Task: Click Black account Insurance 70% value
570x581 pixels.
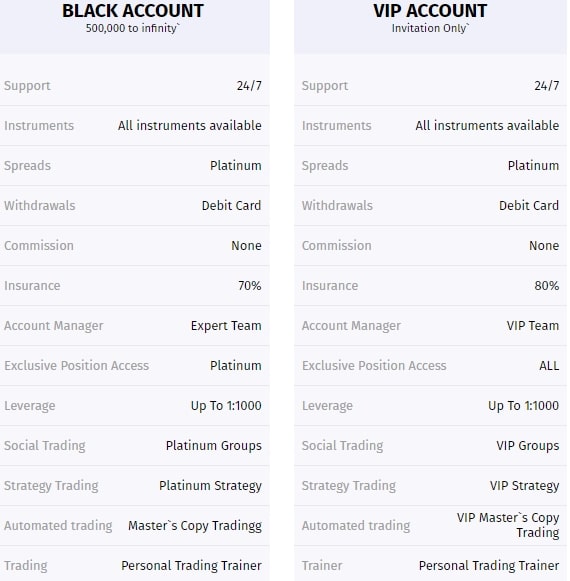Action: (x=249, y=286)
